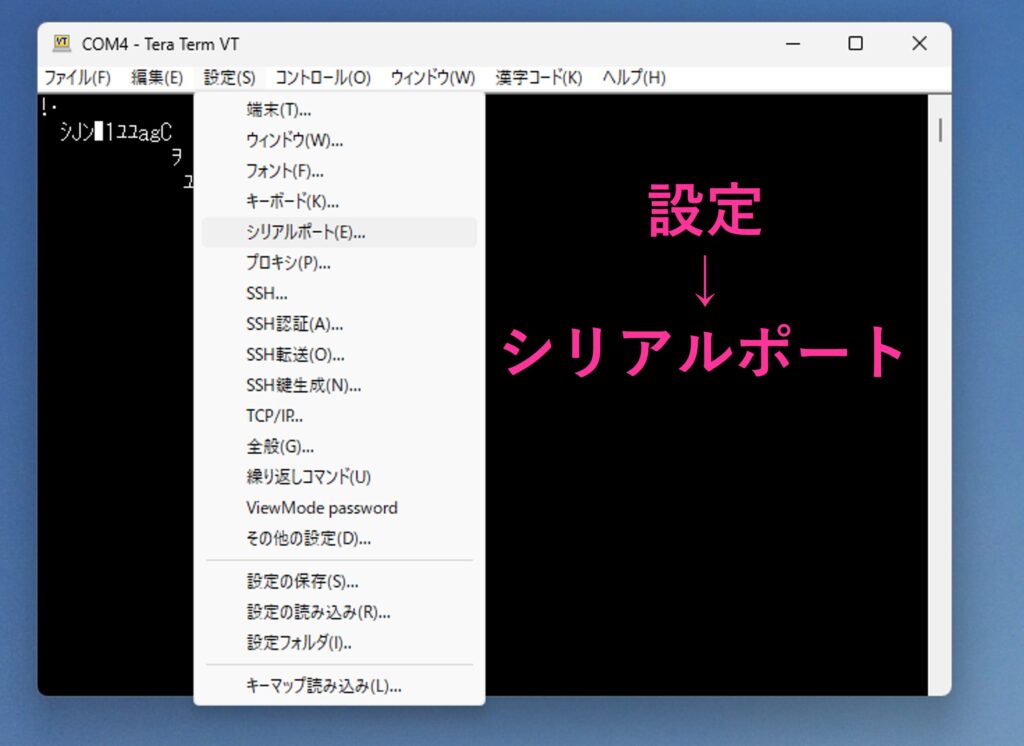
Task: Choose 設定の読み込み(R)... menu entry
Action: 318,612
